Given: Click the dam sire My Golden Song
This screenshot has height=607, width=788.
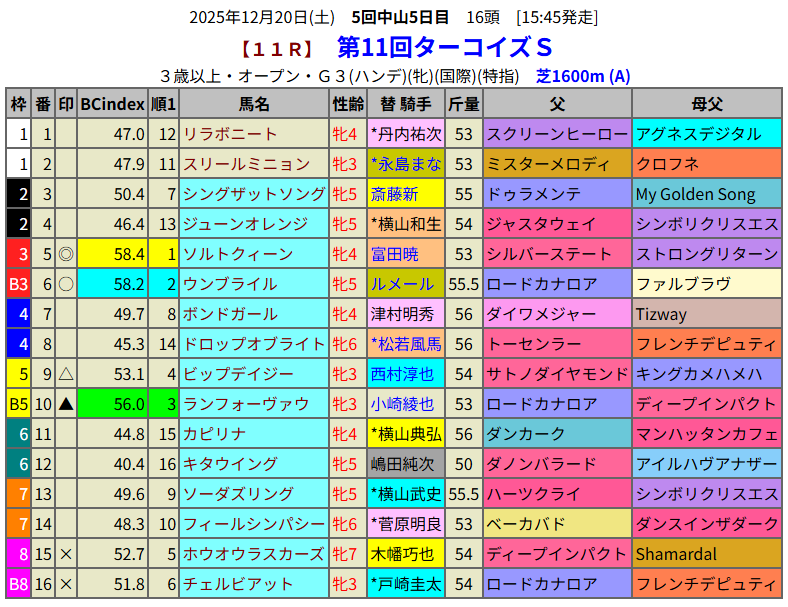Looking at the screenshot, I should coord(695,194).
